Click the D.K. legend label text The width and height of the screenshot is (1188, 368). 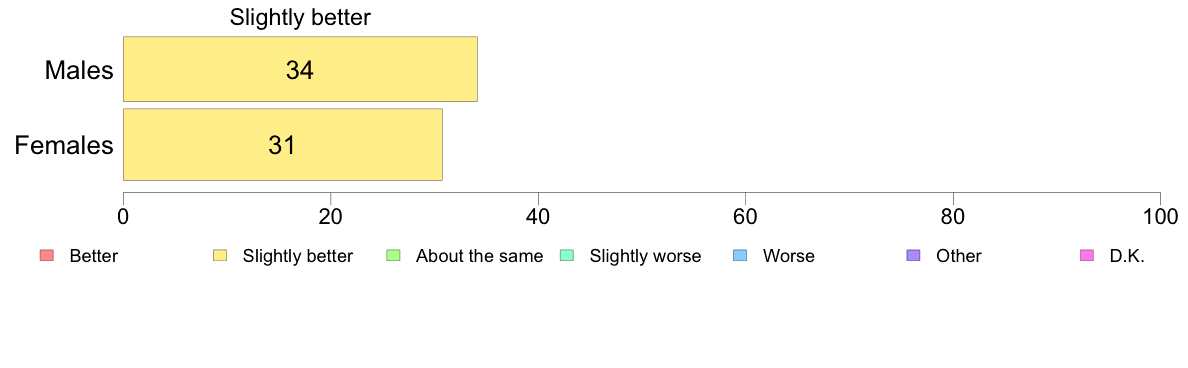click(1127, 256)
